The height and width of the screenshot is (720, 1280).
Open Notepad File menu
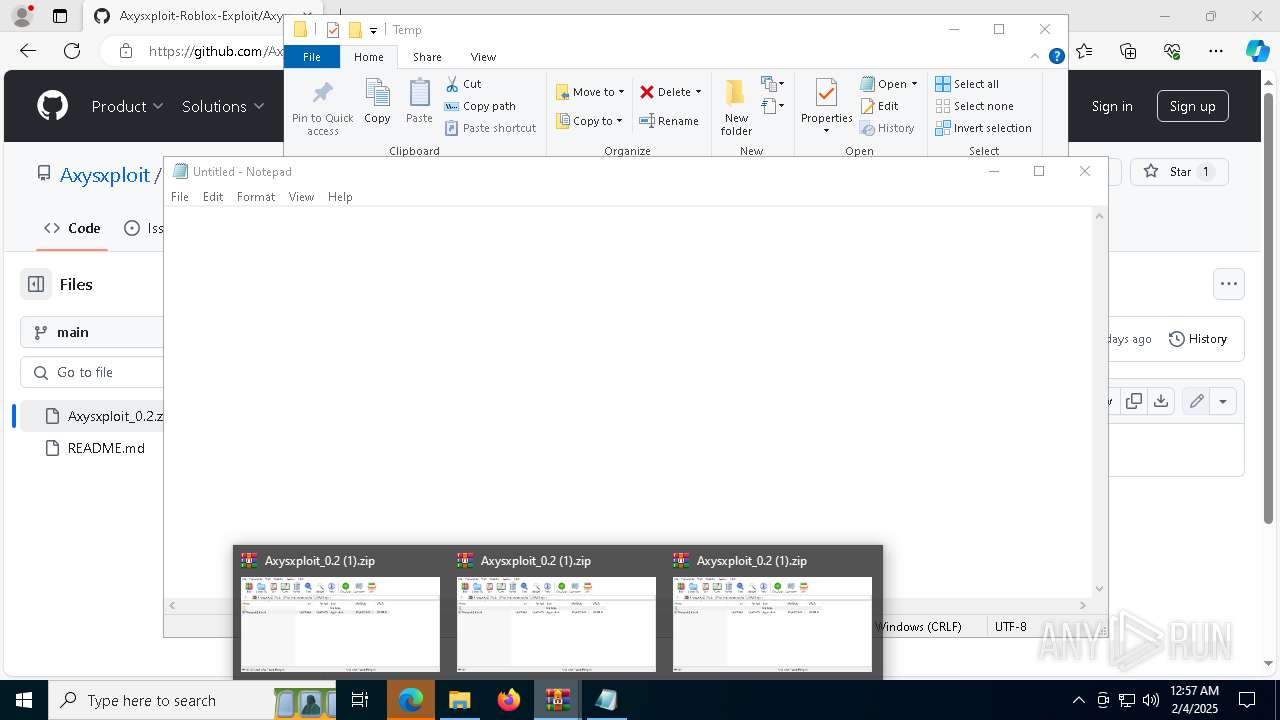pos(180,197)
